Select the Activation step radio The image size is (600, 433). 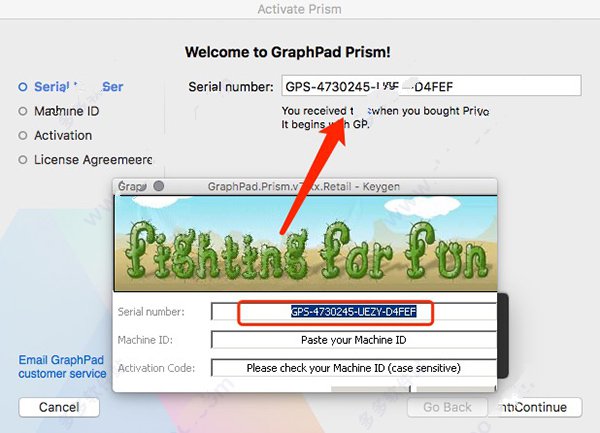tap(23, 135)
